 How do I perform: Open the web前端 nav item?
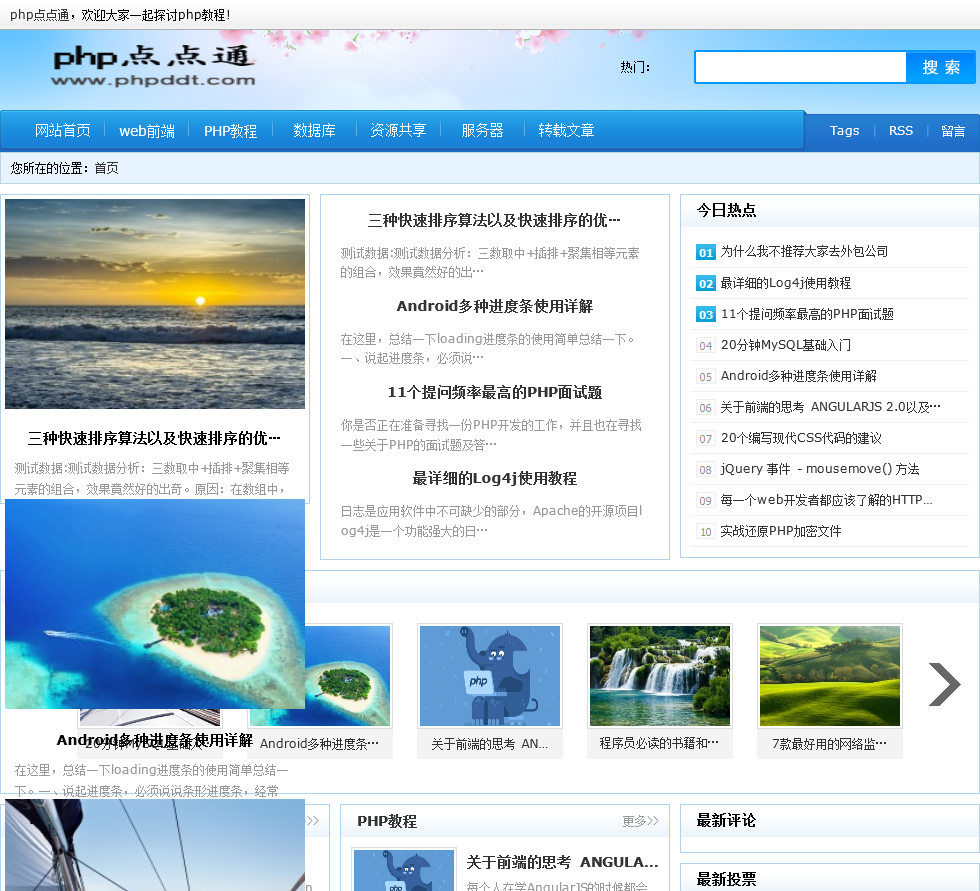point(147,131)
